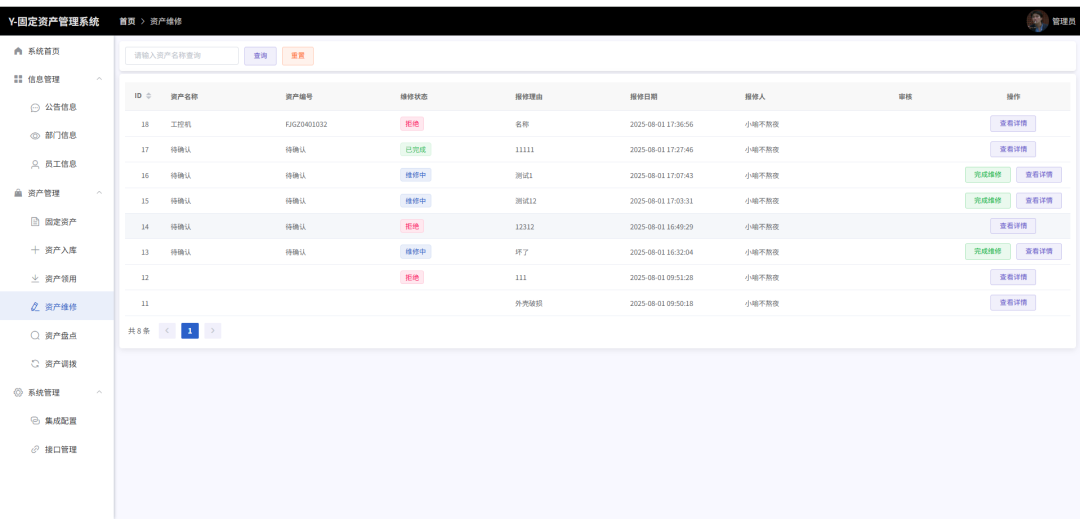View details of record ID 13

point(1039,251)
